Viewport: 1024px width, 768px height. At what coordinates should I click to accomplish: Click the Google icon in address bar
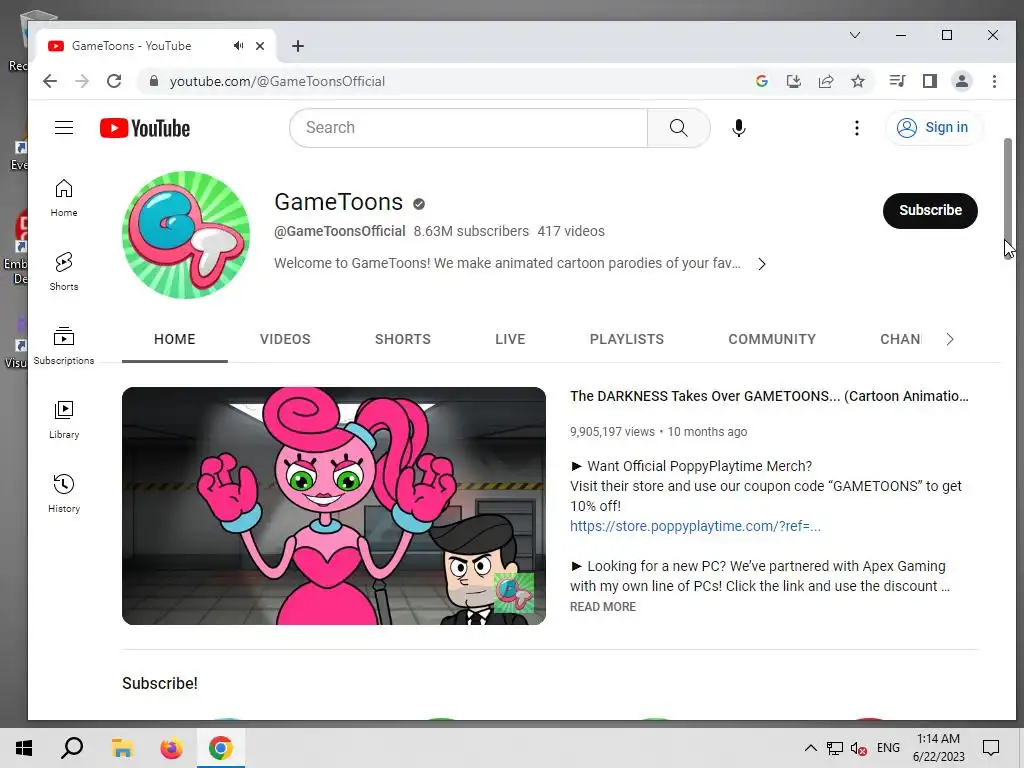(x=761, y=81)
